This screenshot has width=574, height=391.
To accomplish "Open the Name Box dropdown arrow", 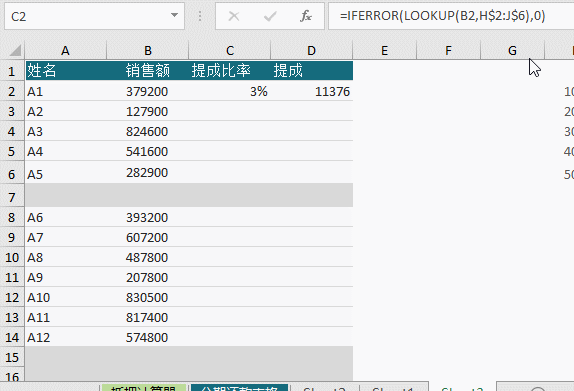I will pos(175,15).
